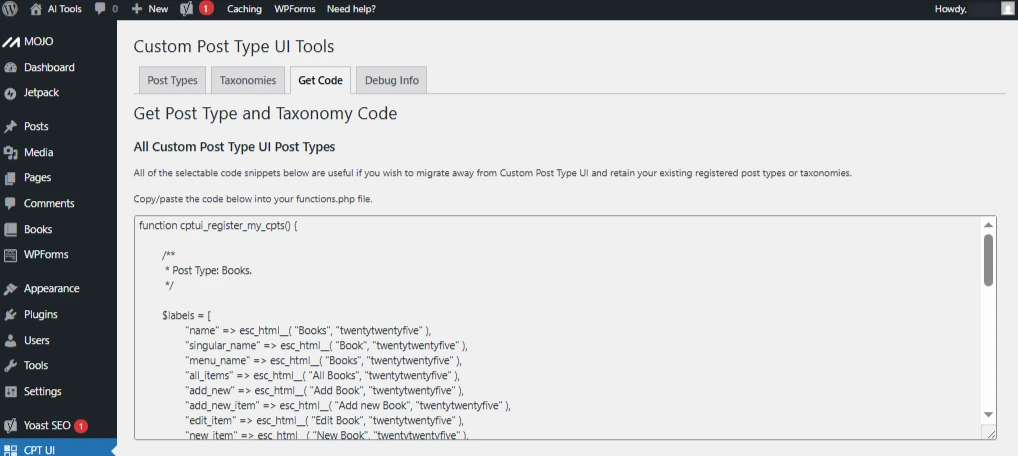This screenshot has height=456, width=1018.
Task: Open Media library from sidebar icon
Action: click(x=11, y=153)
